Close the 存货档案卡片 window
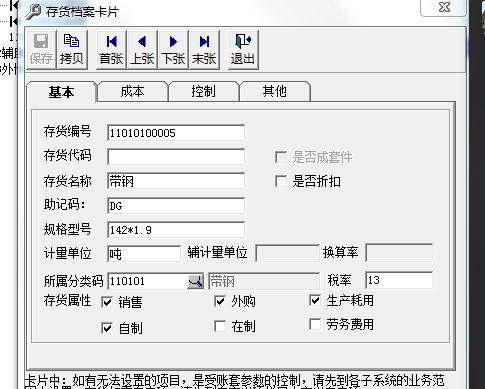The image size is (485, 389). (x=444, y=7)
